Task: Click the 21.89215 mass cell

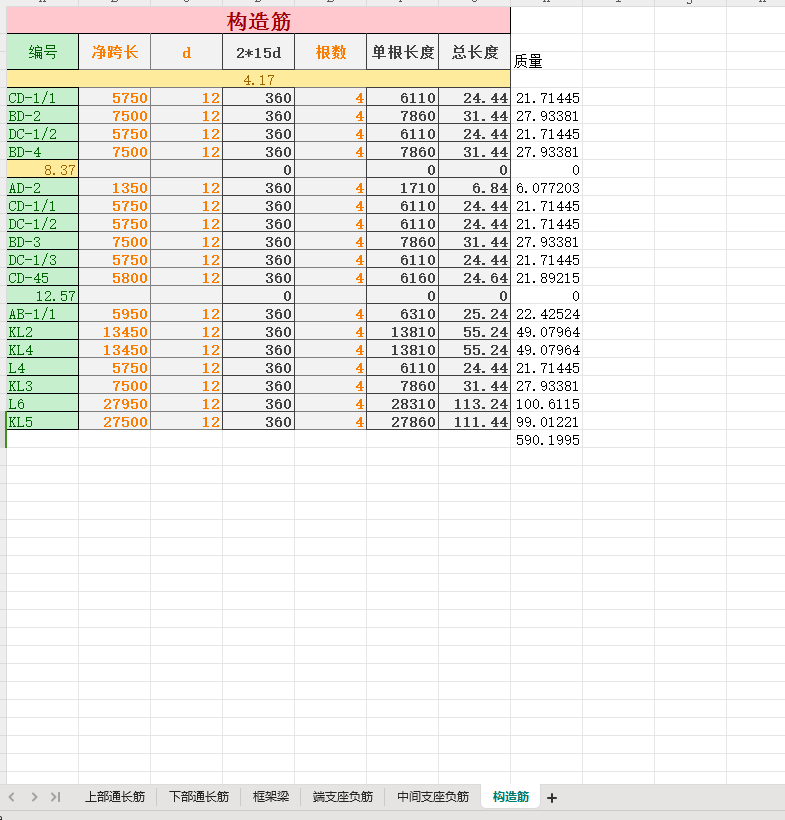Action: coord(547,278)
